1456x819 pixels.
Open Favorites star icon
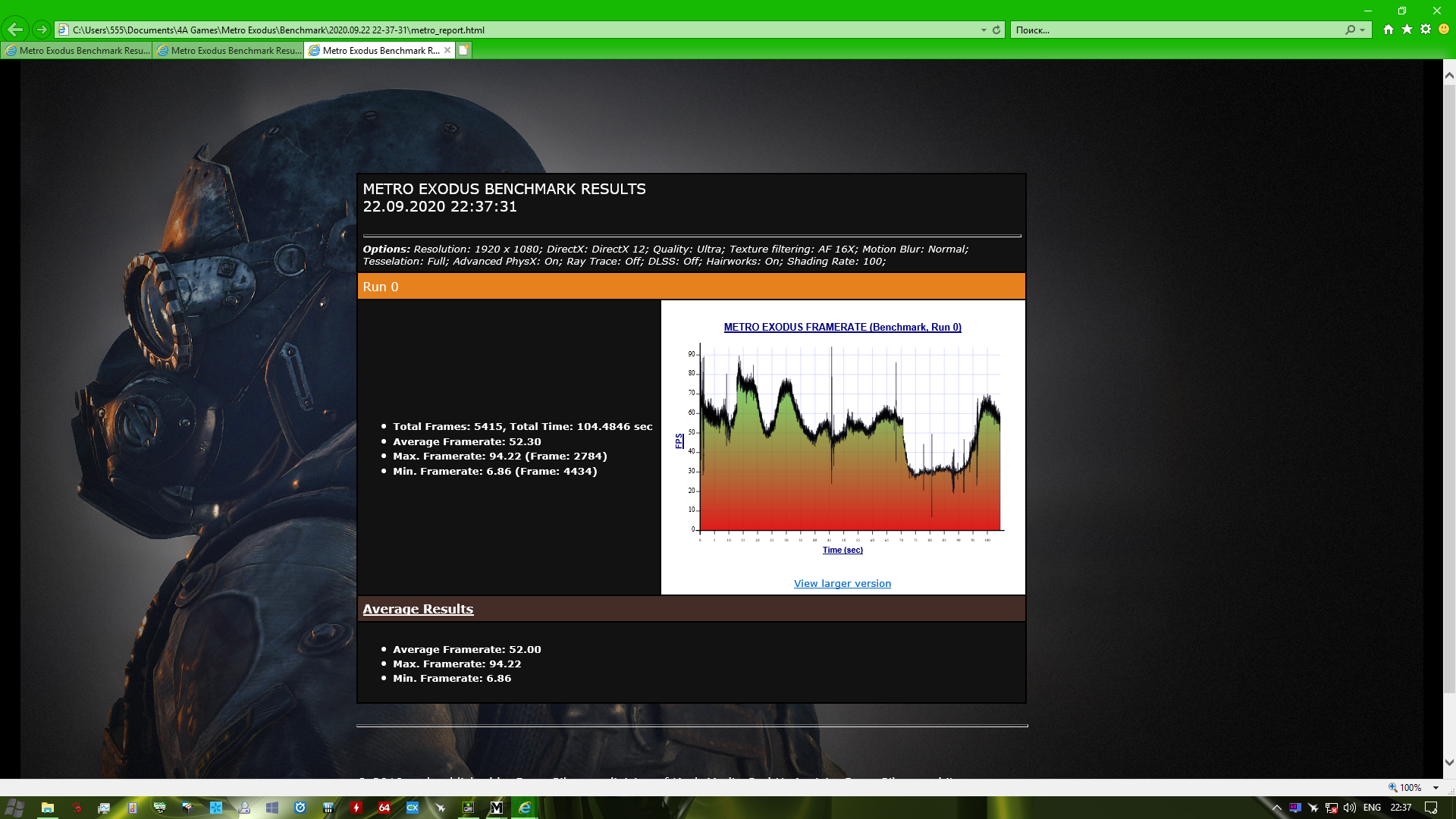coord(1407,30)
